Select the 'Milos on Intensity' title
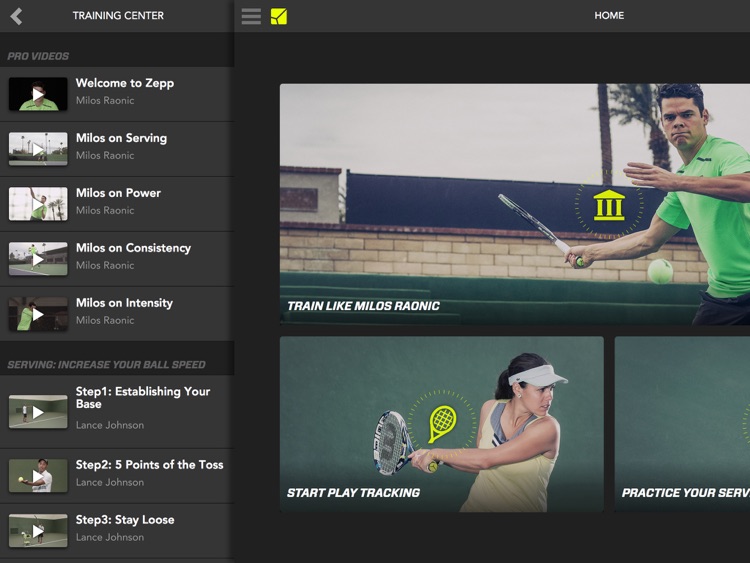750x563 pixels. (124, 303)
